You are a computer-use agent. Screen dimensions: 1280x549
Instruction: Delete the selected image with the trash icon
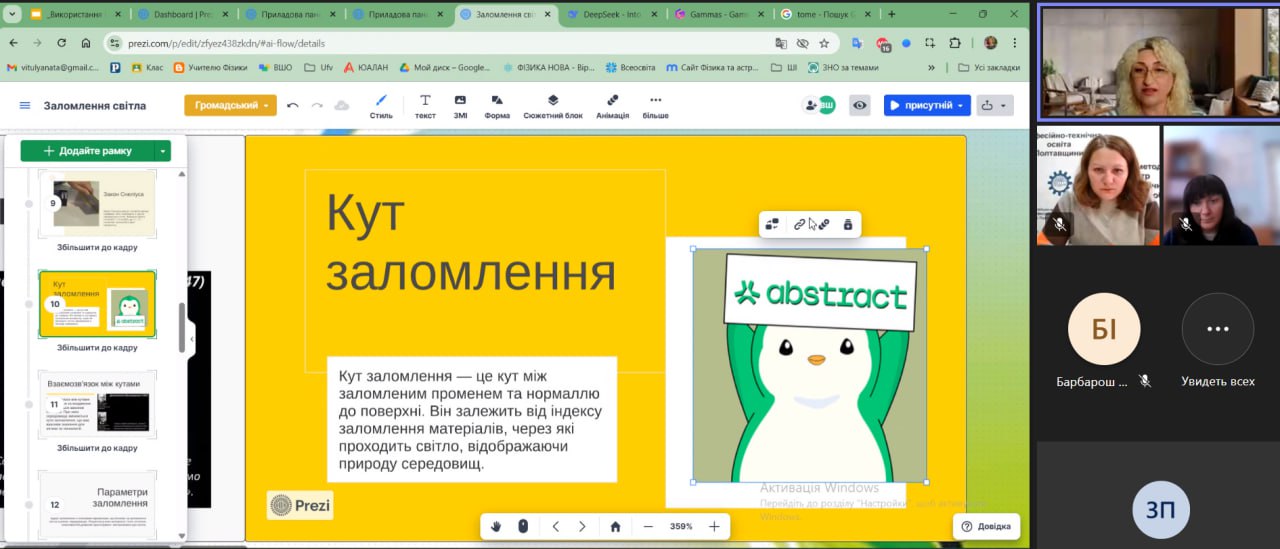click(x=848, y=224)
